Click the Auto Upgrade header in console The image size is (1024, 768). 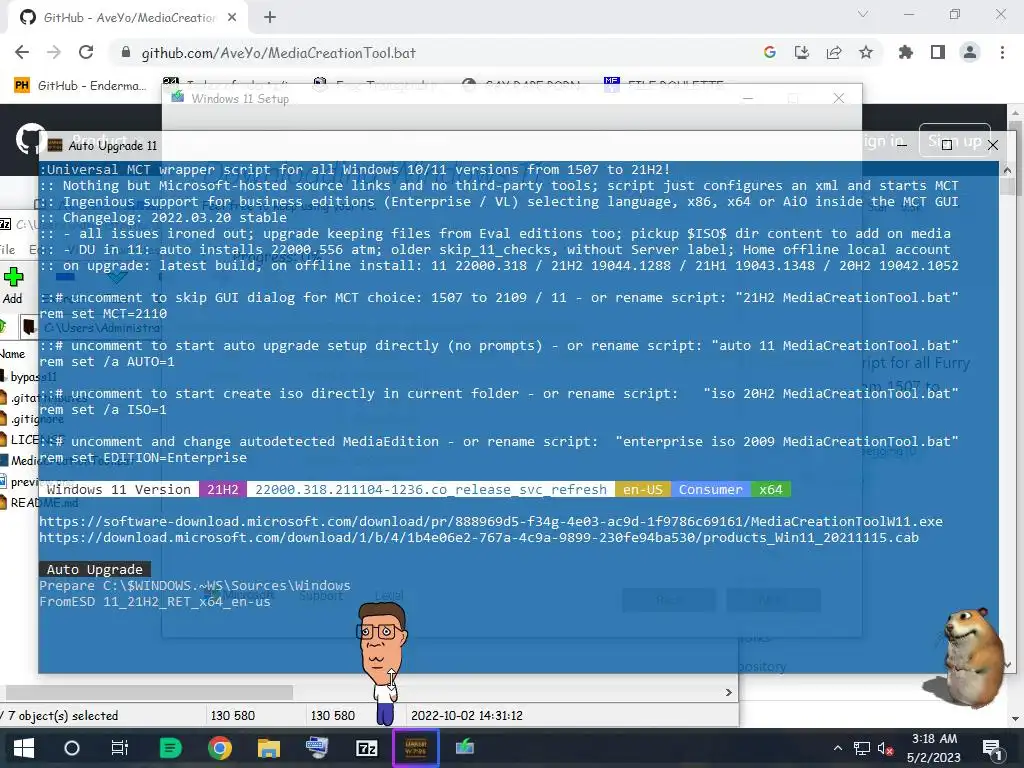click(x=95, y=569)
